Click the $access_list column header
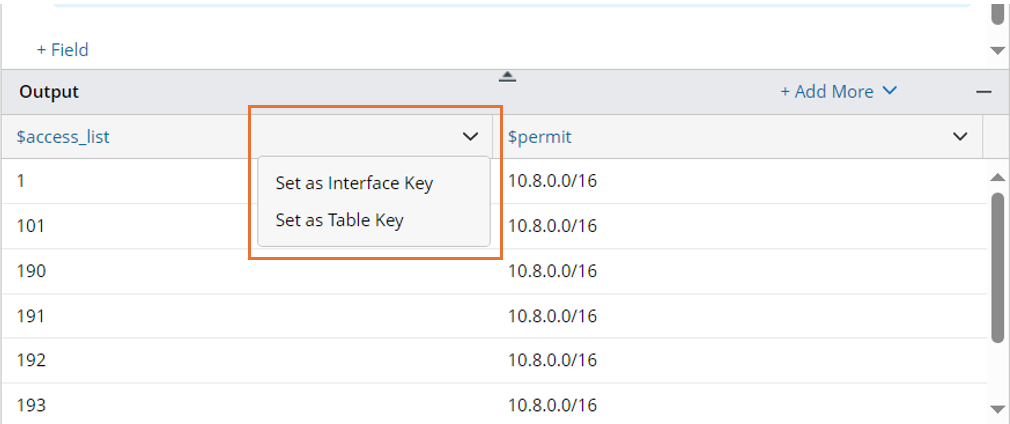Screen dimensions: 1010x424 point(63,137)
